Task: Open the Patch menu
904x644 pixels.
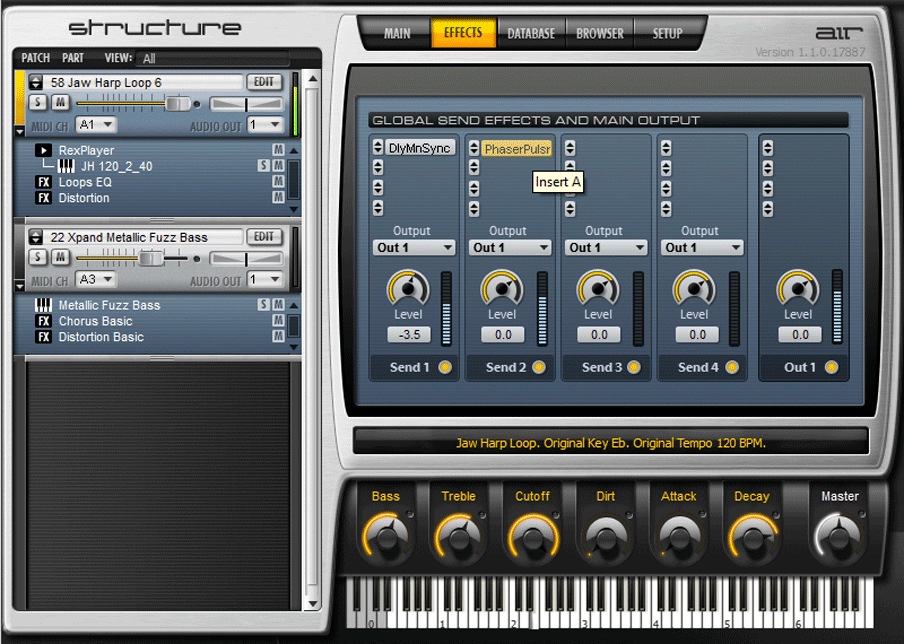Action: tap(36, 59)
